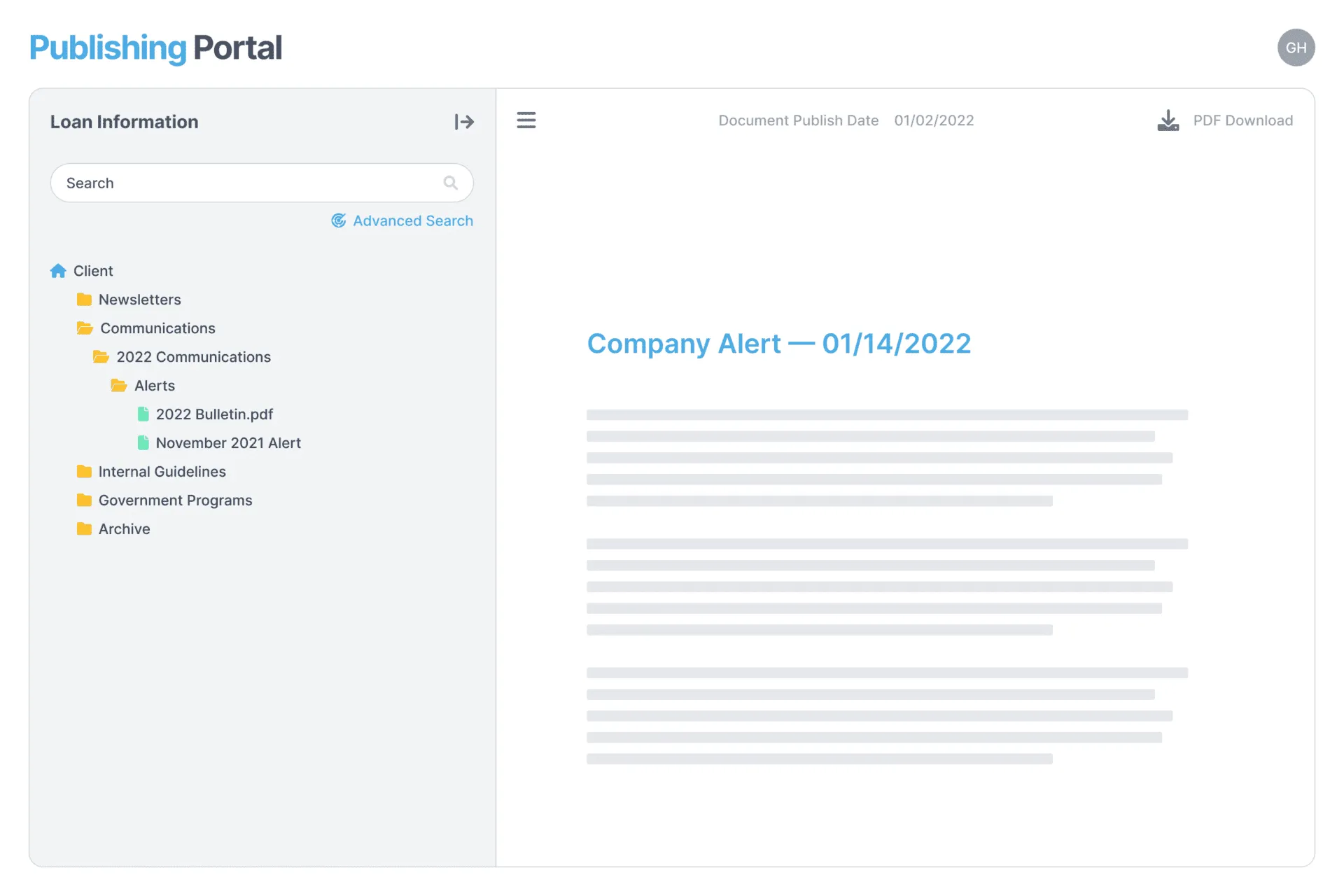Viewport: 1344px width, 896px height.
Task: Click the Advanced Search target icon
Action: (339, 220)
